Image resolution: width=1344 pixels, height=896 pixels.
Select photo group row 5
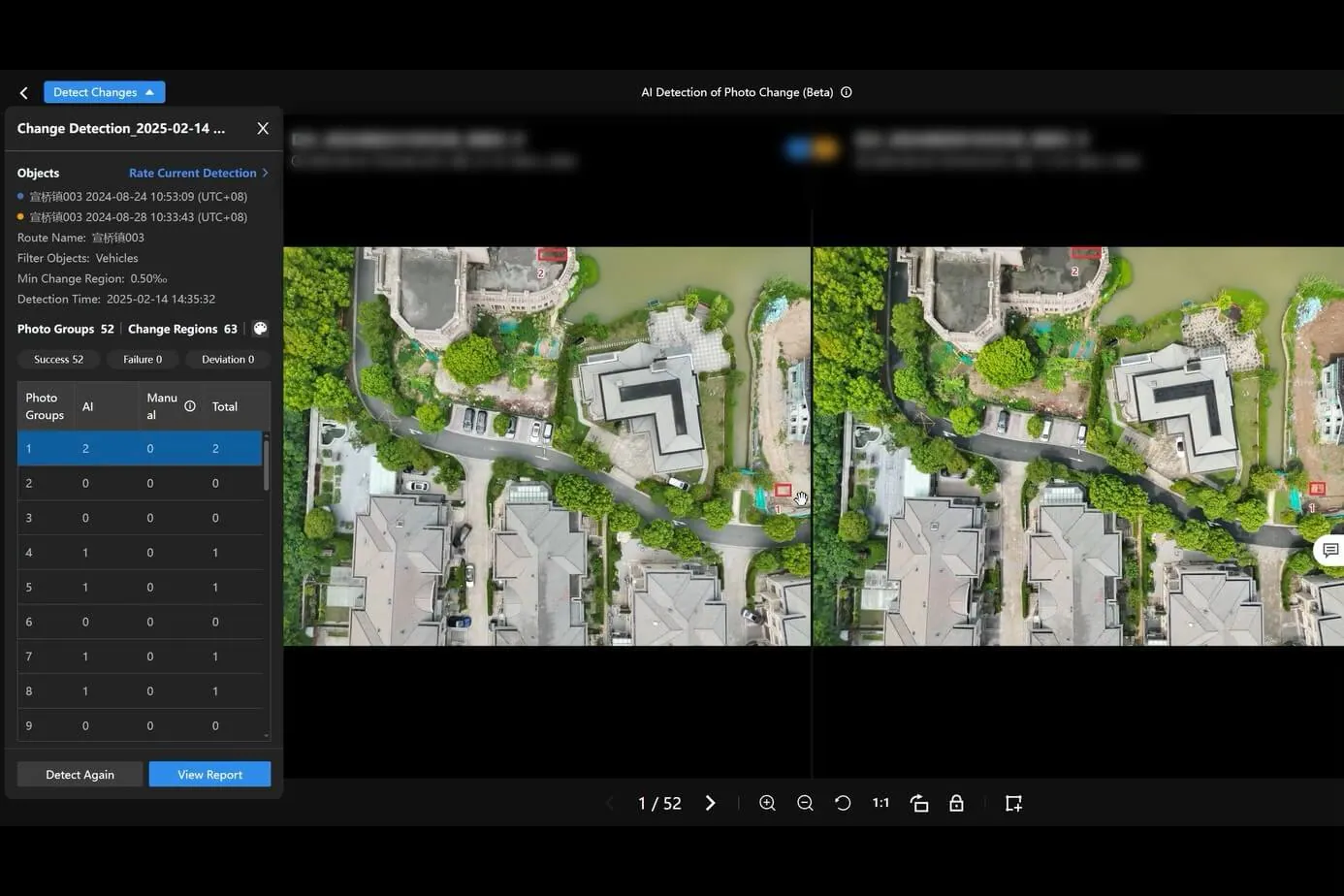point(140,588)
